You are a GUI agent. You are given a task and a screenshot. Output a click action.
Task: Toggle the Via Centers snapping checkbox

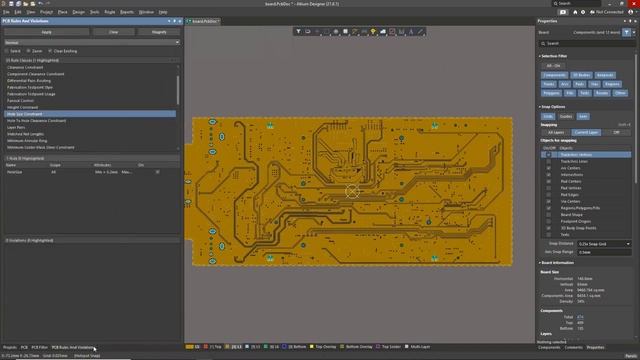coord(549,202)
